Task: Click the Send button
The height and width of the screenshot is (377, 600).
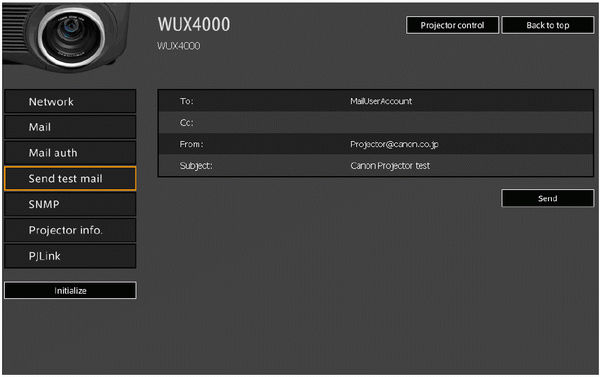Action: pos(548,198)
